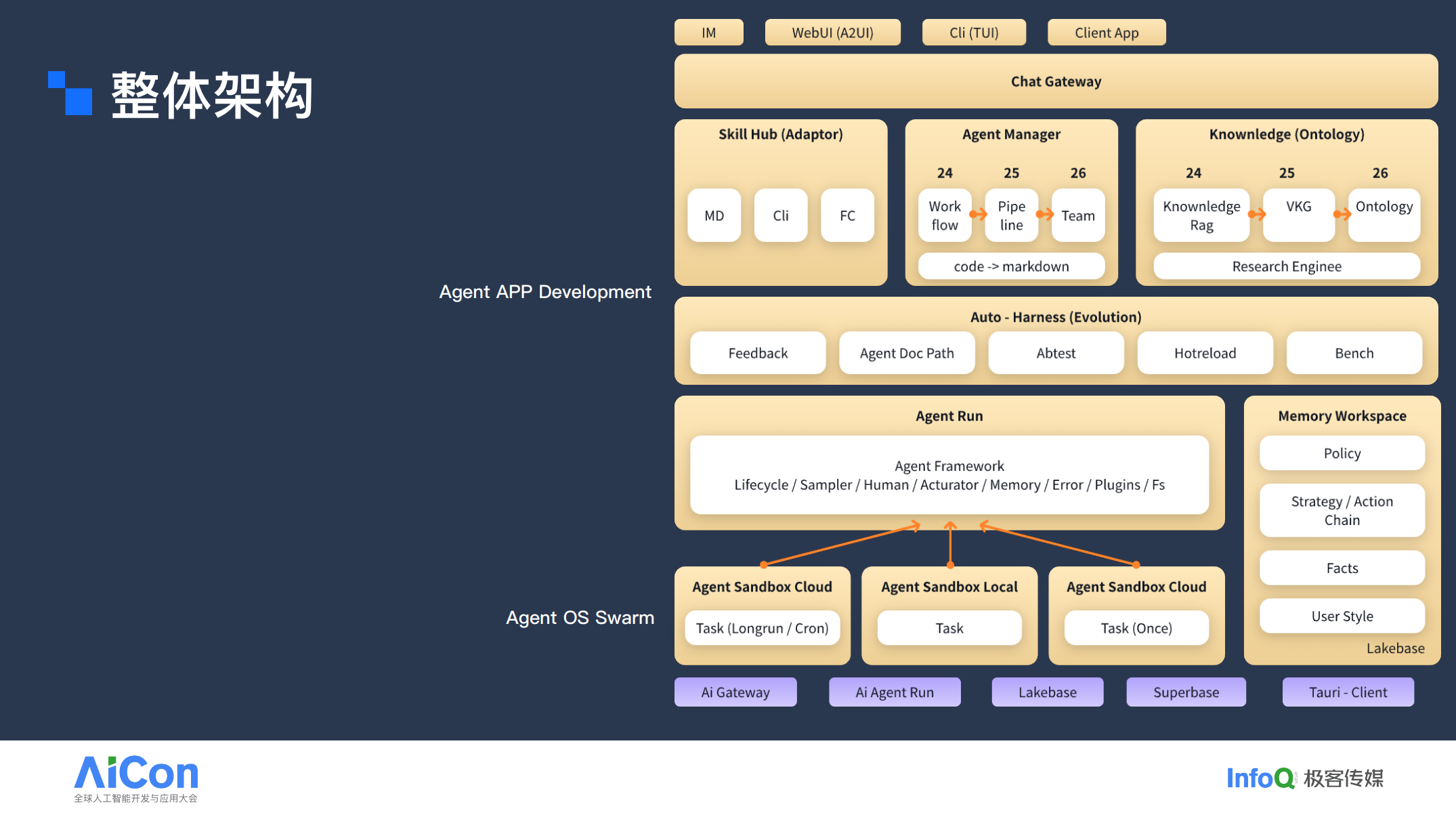The width and height of the screenshot is (1456, 817).
Task: Click the purple Tauri - Client box
Action: click(1348, 692)
